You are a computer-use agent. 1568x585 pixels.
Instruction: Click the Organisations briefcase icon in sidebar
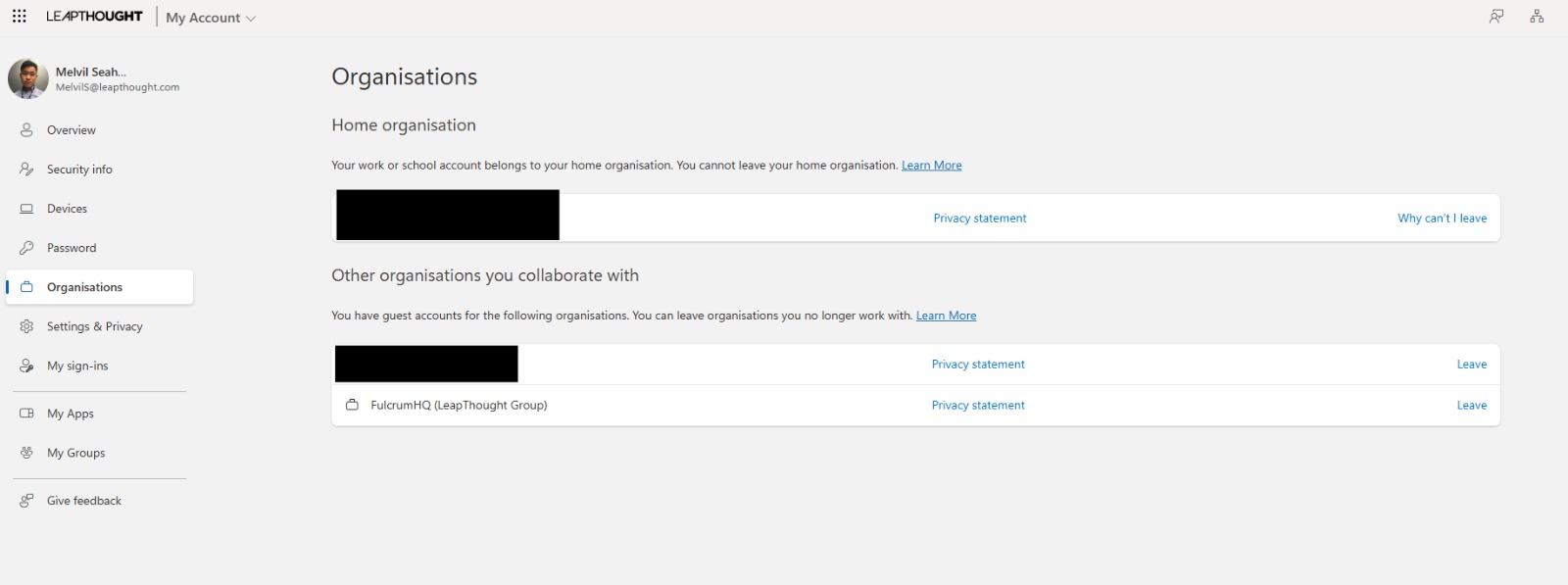(x=26, y=287)
